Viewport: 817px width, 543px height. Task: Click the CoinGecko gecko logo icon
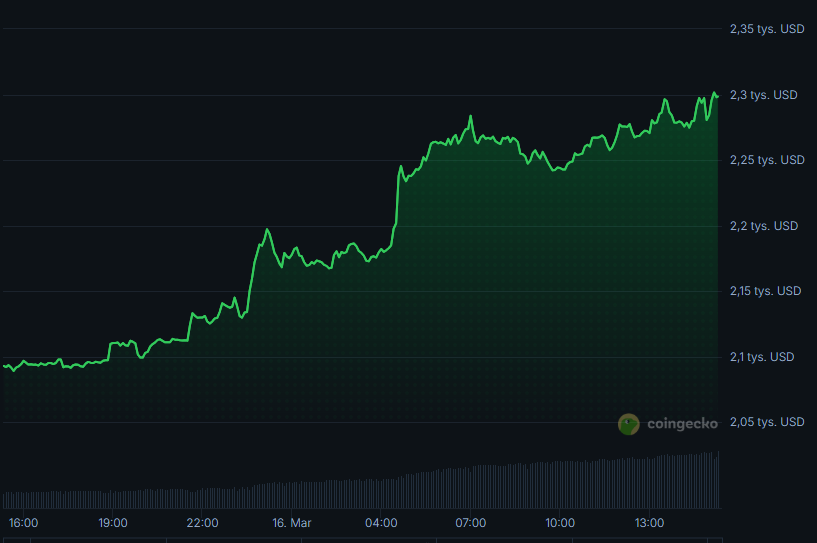[628, 424]
